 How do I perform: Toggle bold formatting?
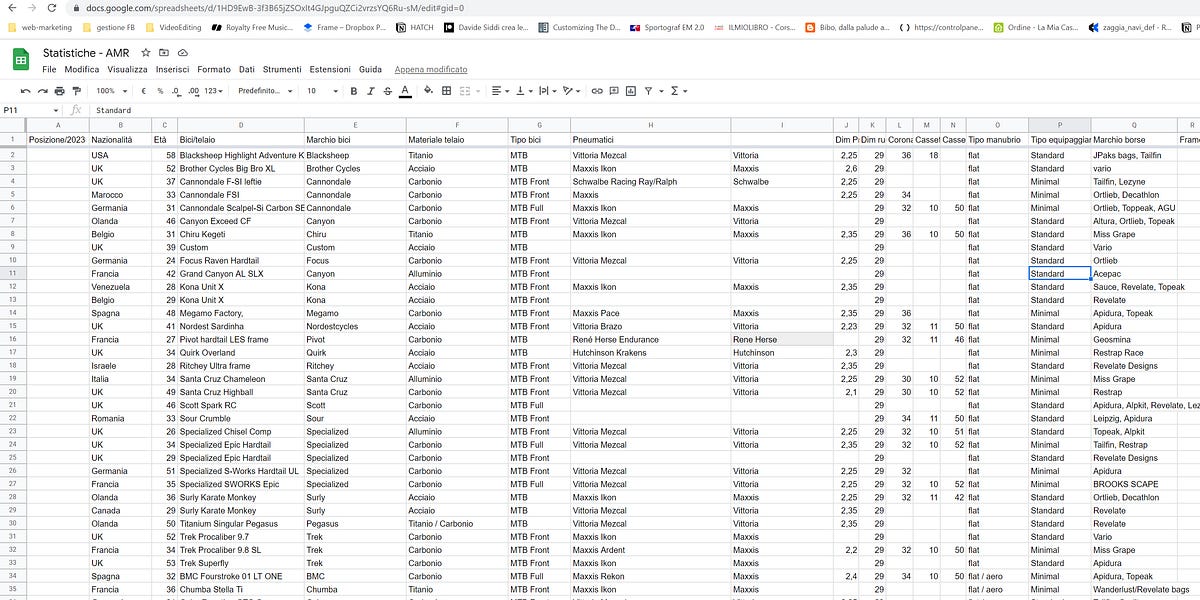pos(354,91)
